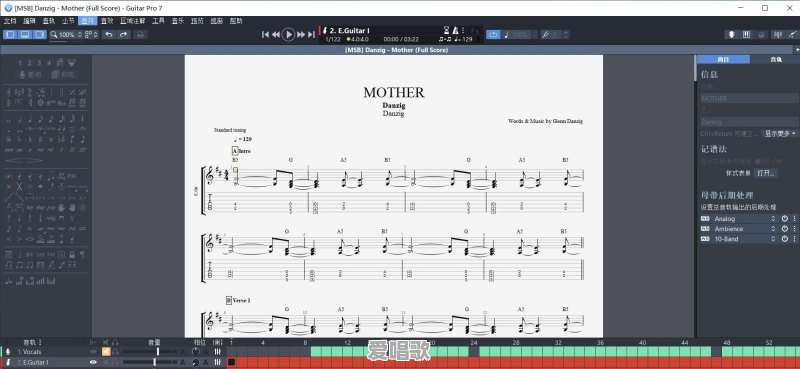Open the 工具 (Tools) menu

159,21
